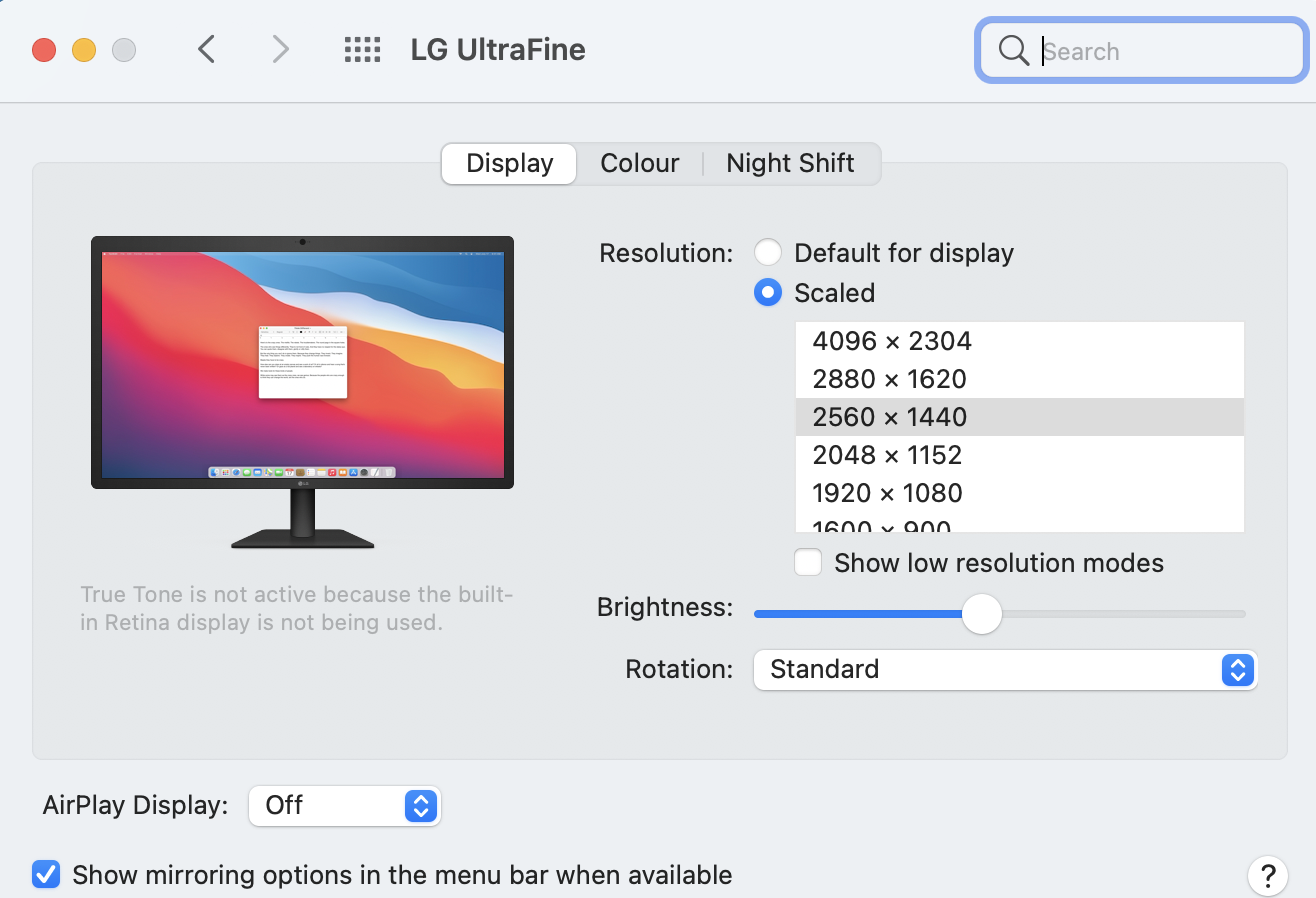
Task: Open the Night Shift tab
Action: tap(790, 163)
